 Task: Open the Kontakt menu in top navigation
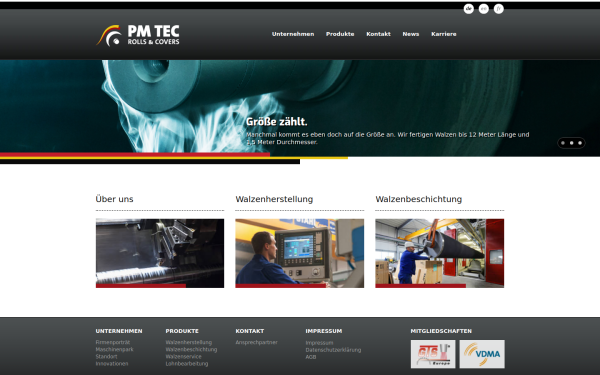coord(378,34)
